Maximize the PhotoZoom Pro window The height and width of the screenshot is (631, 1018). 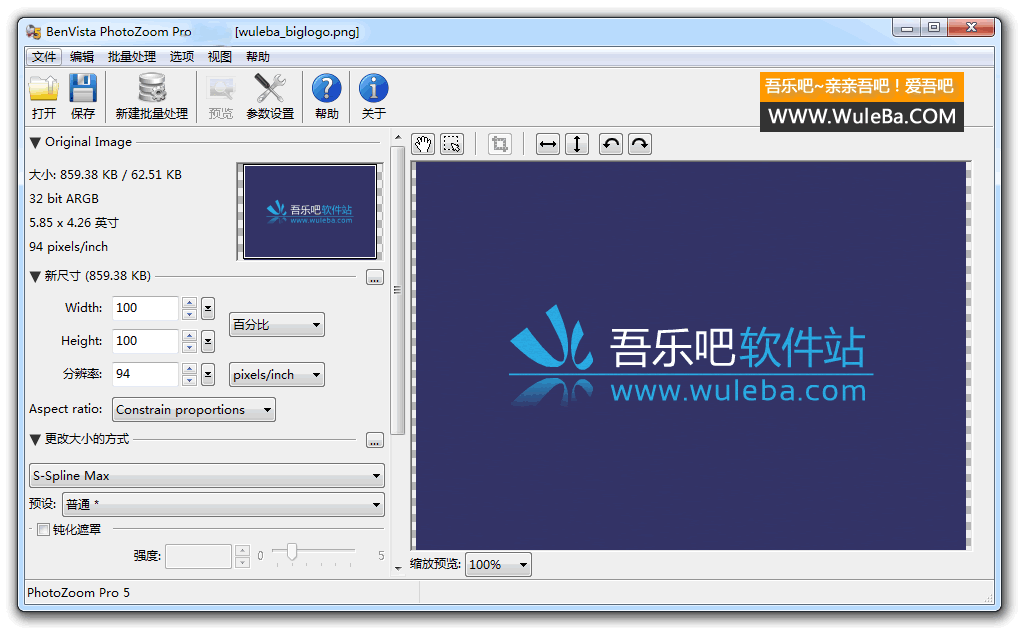pyautogui.click(x=934, y=28)
